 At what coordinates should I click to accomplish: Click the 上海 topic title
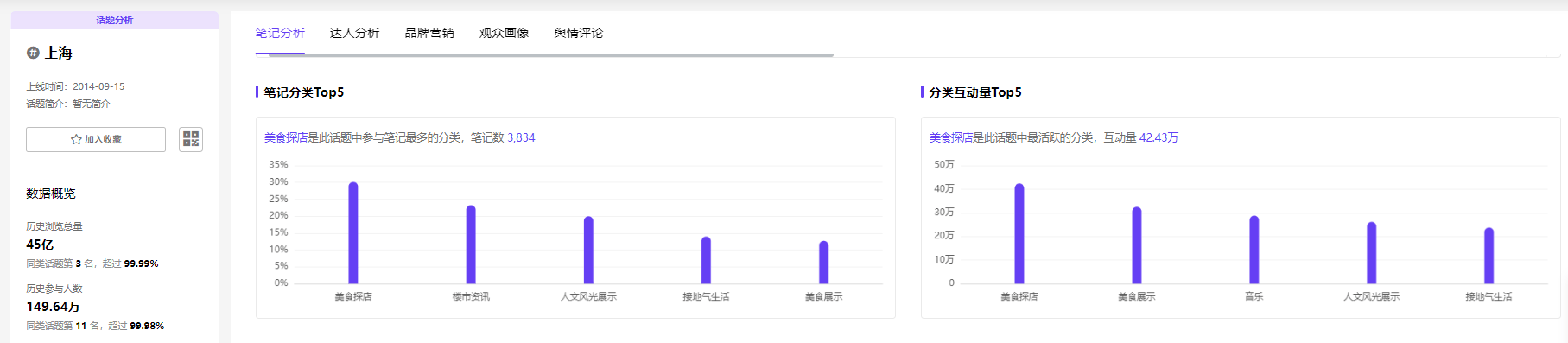click(x=59, y=53)
